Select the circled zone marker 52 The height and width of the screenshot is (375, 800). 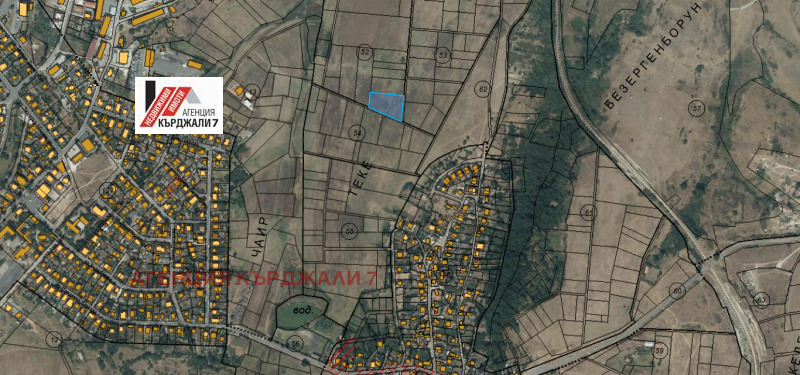coord(364,53)
